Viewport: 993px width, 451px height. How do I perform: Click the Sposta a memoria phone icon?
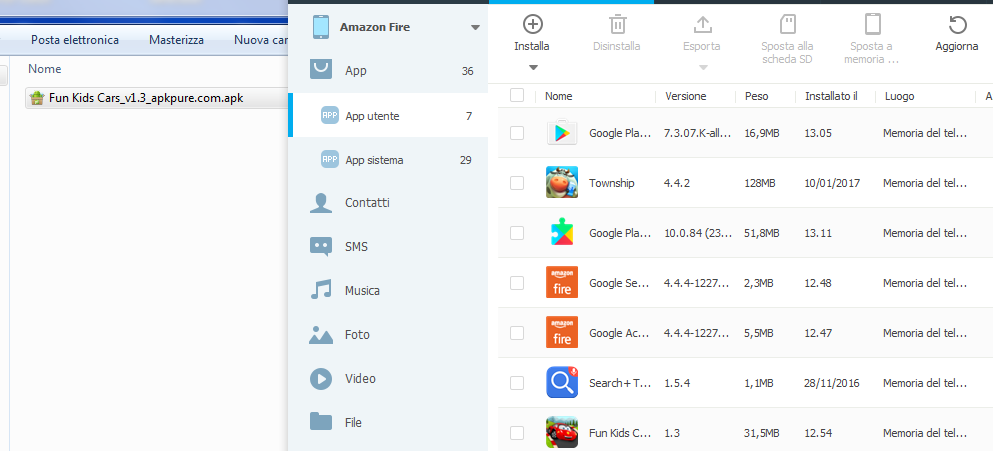pyautogui.click(x=873, y=24)
